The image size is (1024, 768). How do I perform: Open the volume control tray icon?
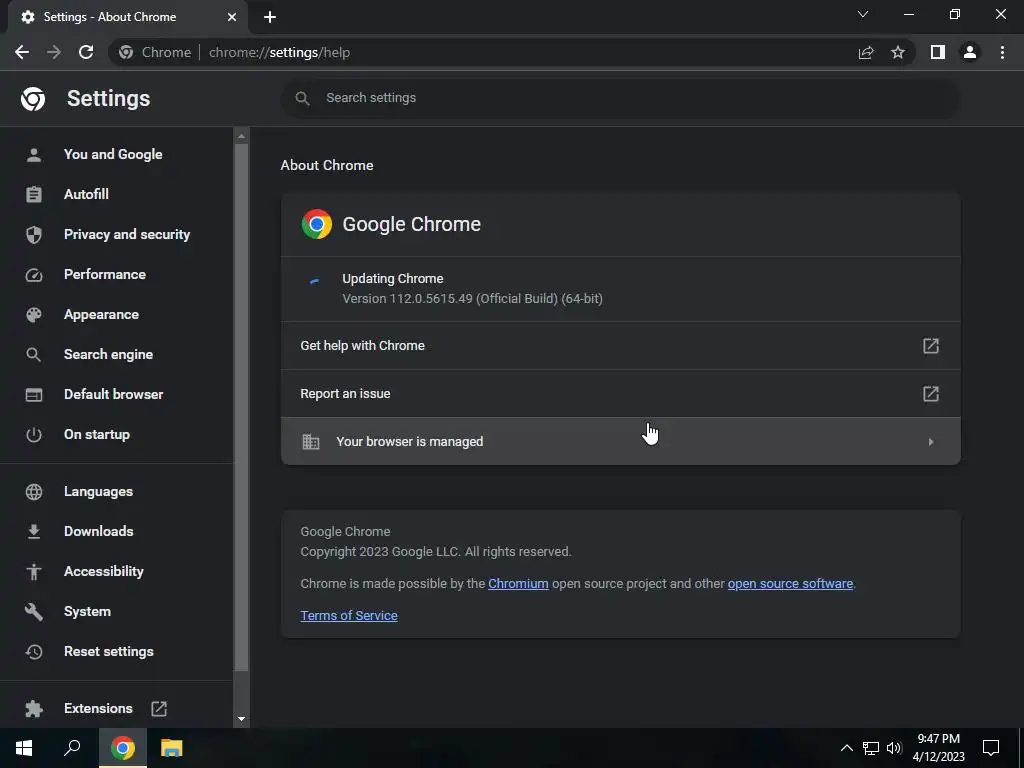(x=894, y=748)
